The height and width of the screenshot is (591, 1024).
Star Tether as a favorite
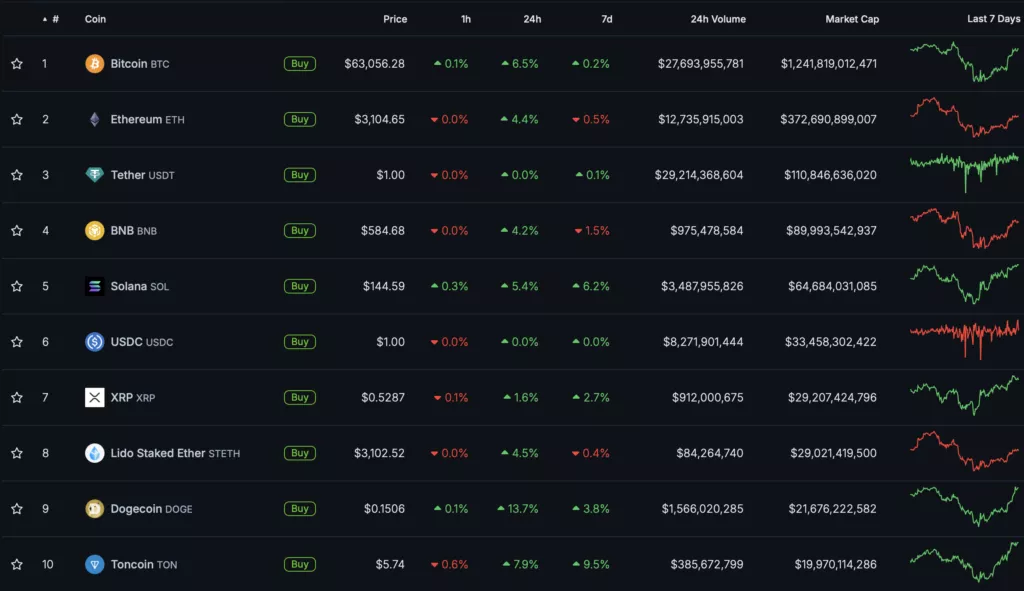click(17, 174)
